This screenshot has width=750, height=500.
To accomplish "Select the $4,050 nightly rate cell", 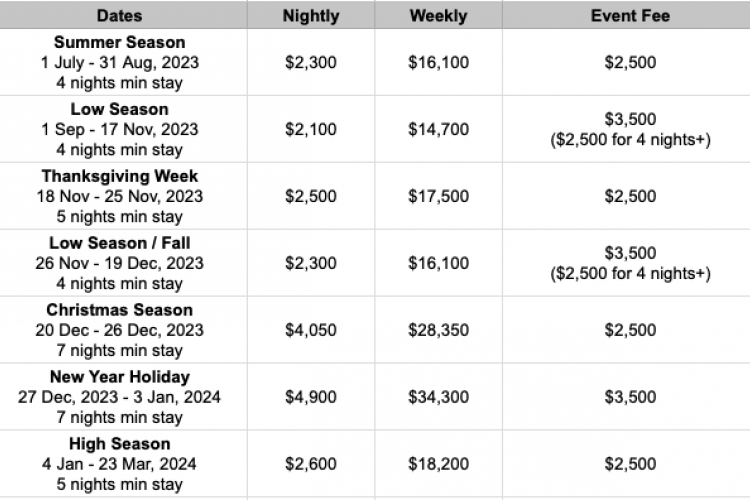I will [311, 330].
